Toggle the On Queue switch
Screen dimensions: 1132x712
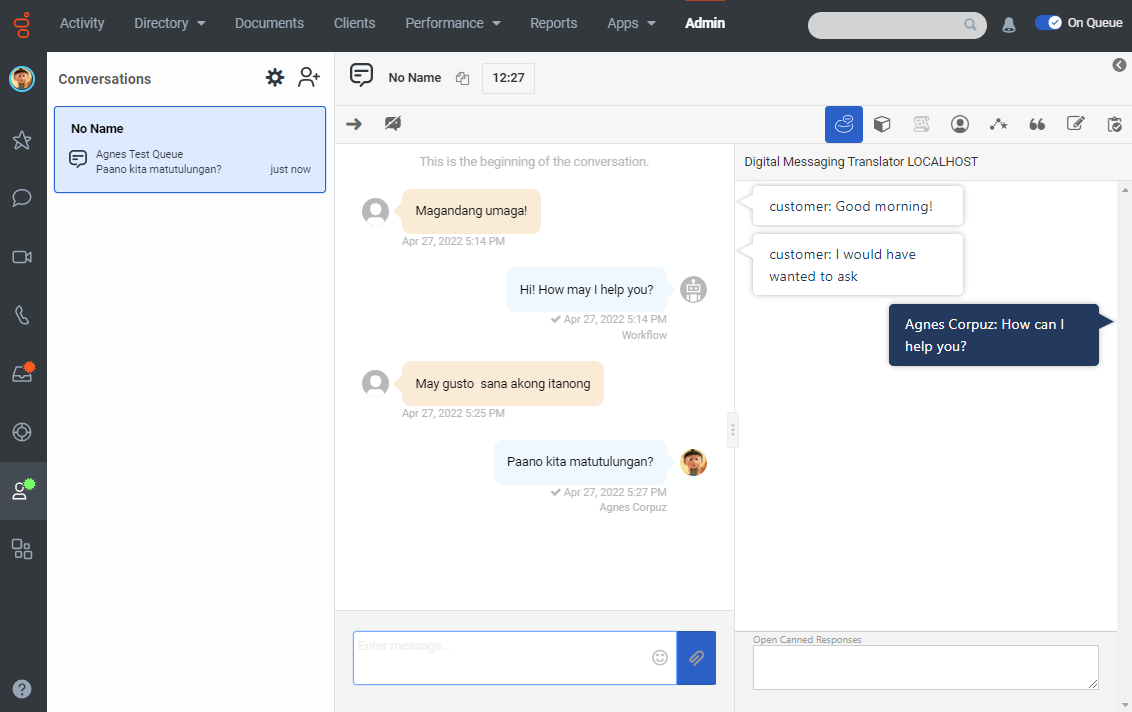pyautogui.click(x=1048, y=23)
